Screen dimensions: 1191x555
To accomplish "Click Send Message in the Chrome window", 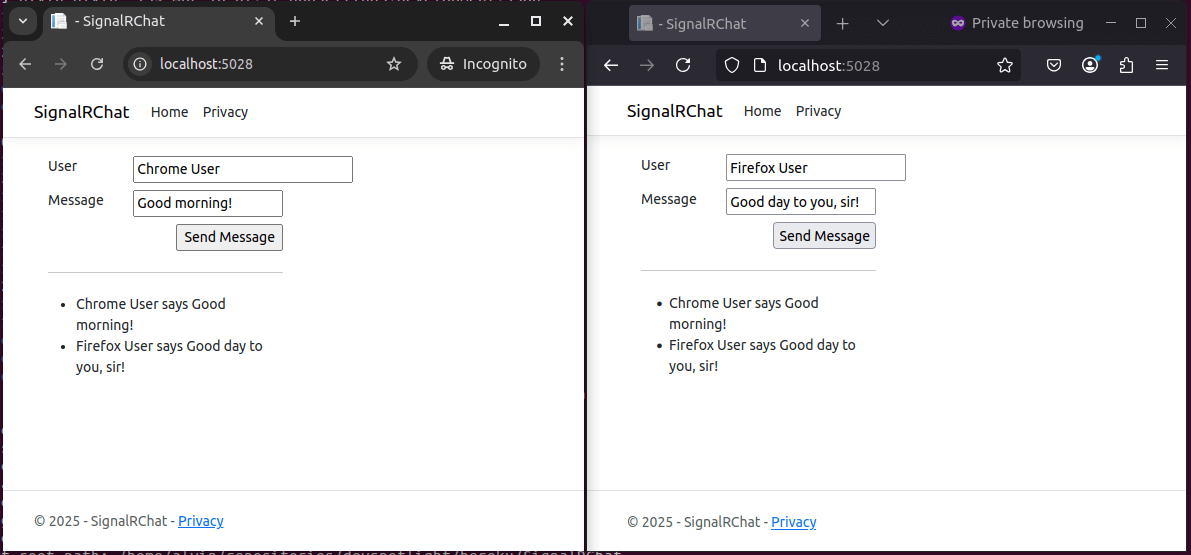I will click(x=229, y=237).
